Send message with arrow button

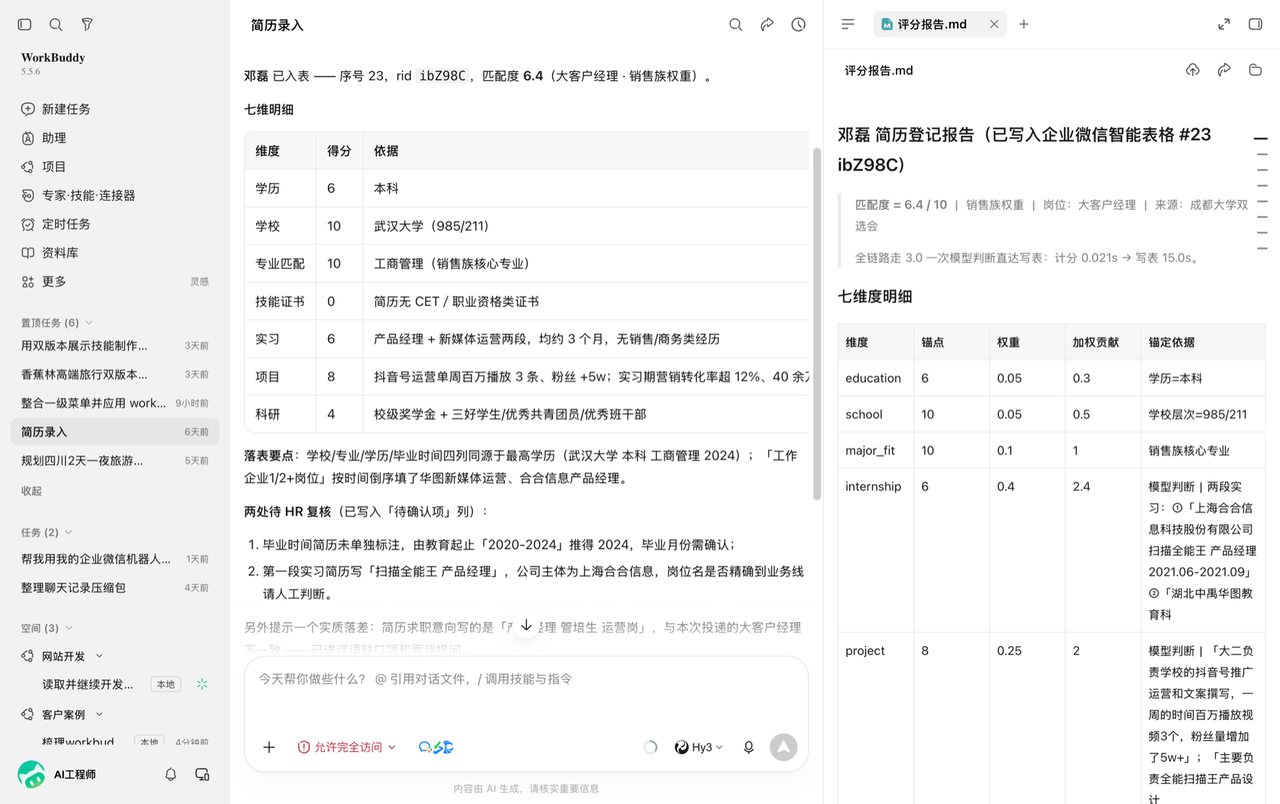(x=783, y=747)
